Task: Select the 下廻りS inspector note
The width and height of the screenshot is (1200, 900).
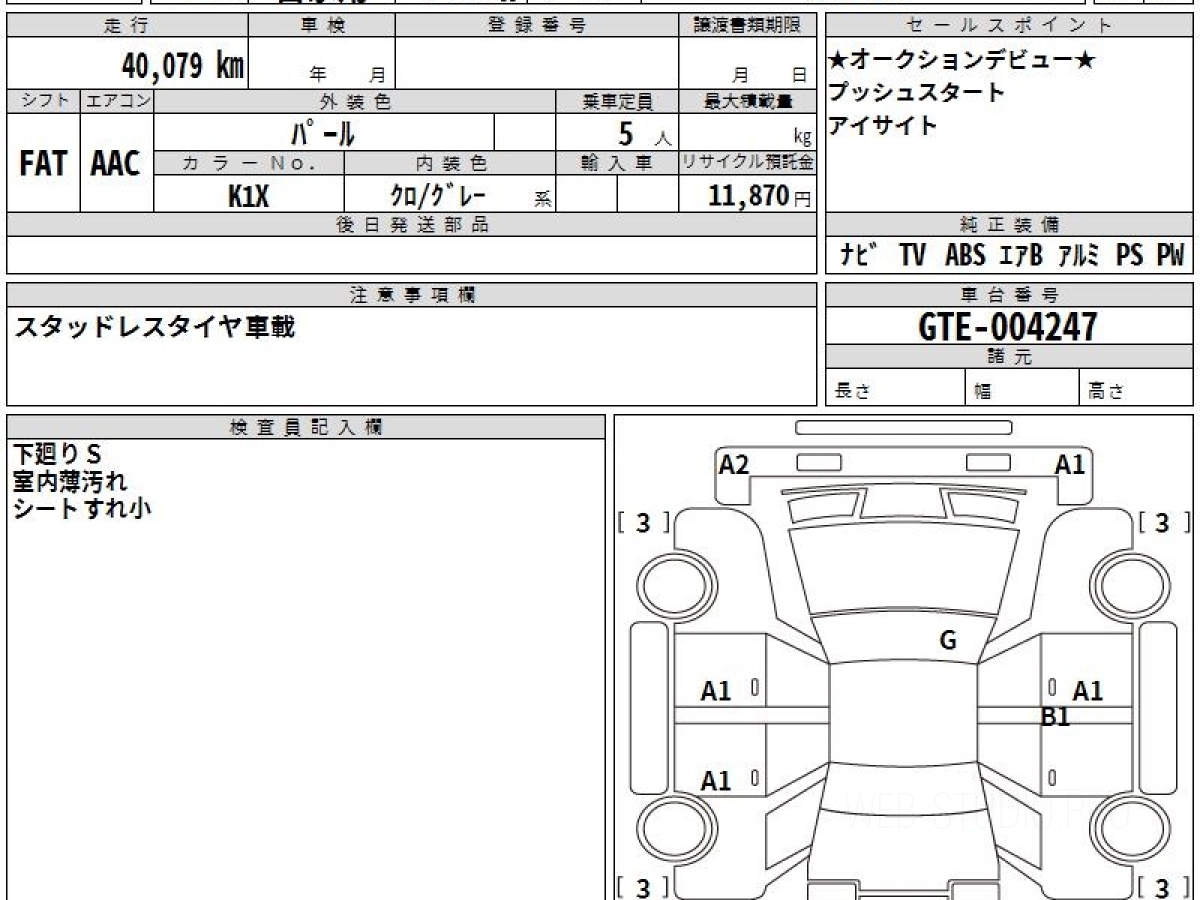Action: (x=58, y=454)
